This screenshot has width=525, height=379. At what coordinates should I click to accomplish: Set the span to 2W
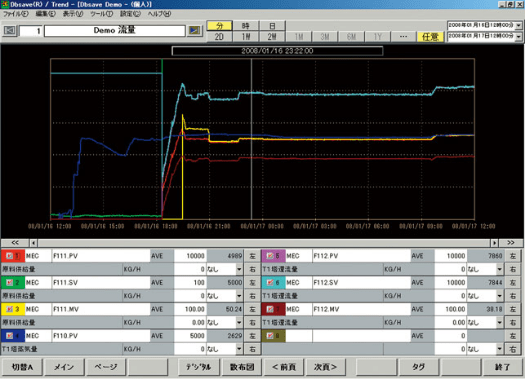click(x=272, y=36)
